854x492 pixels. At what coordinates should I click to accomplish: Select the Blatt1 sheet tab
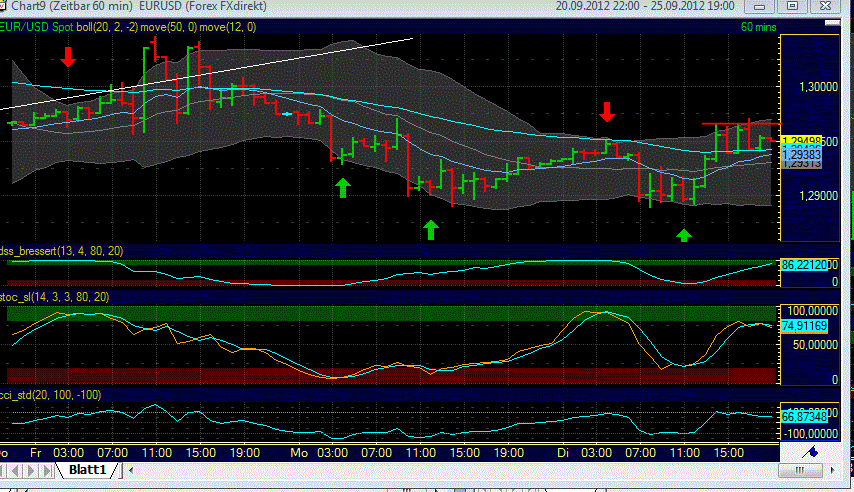[87, 470]
